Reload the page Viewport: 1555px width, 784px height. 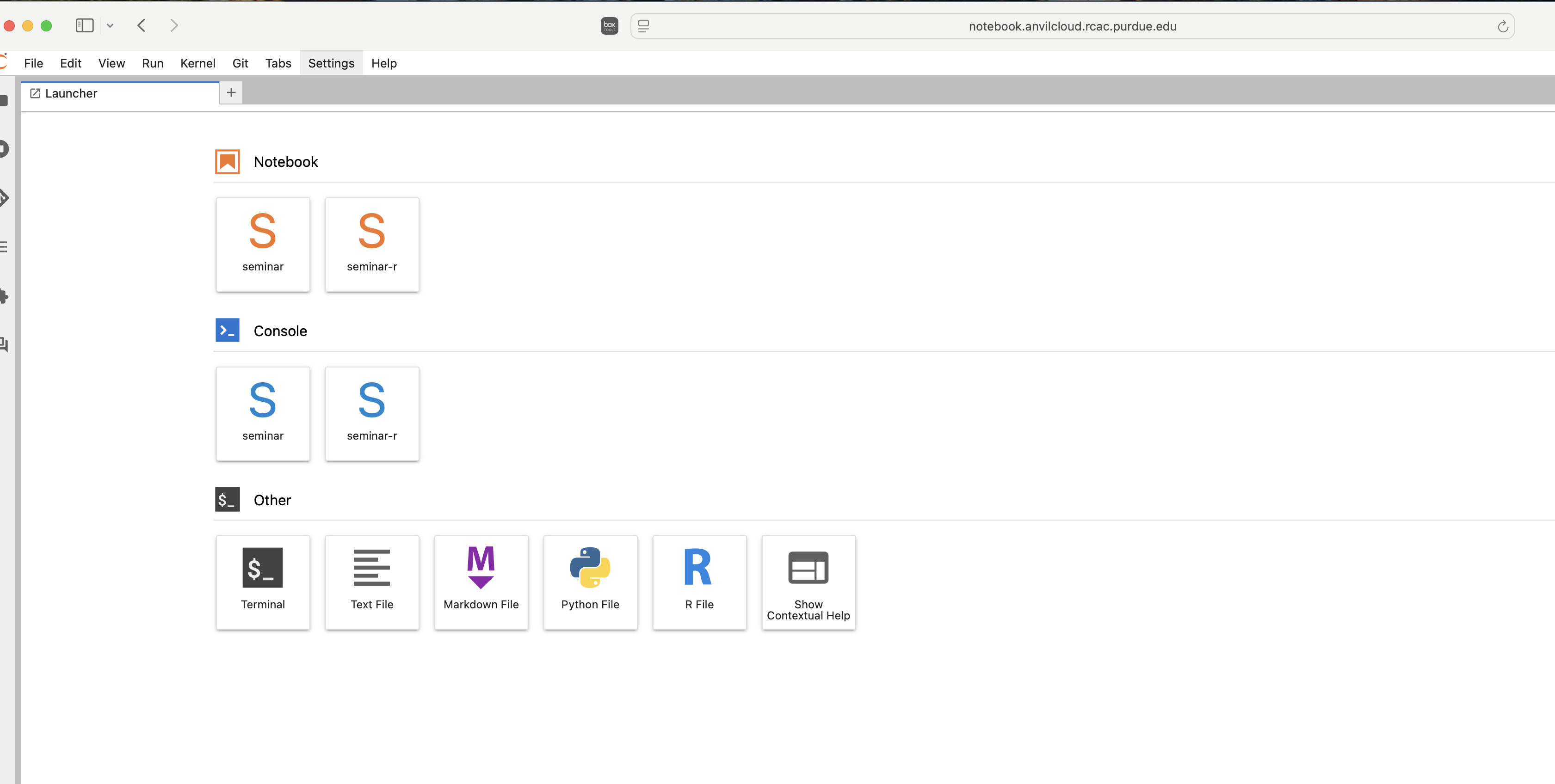coord(1503,26)
